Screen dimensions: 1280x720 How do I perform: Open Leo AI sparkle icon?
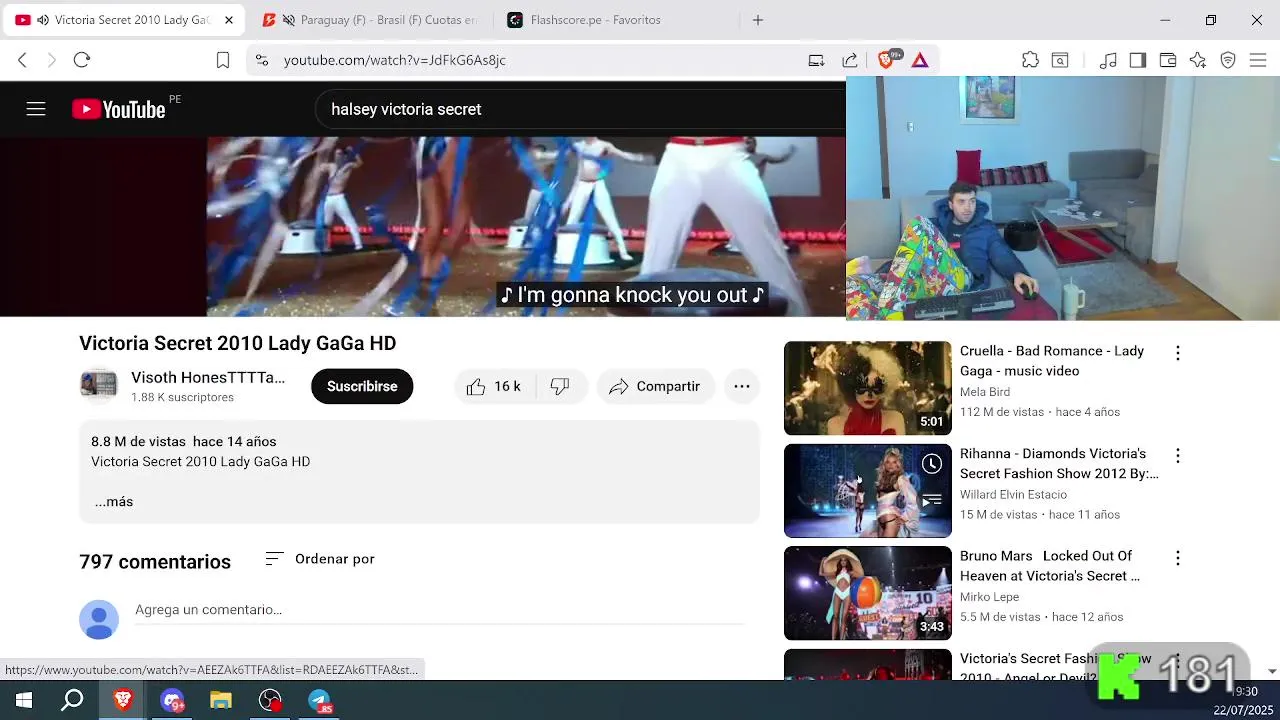point(1198,60)
